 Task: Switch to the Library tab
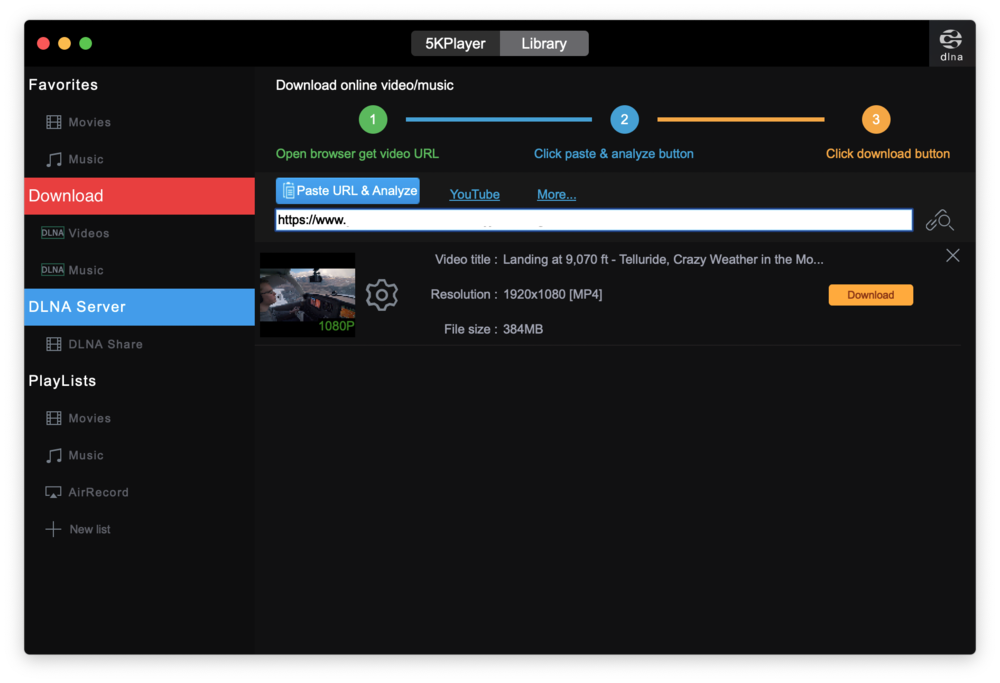544,43
